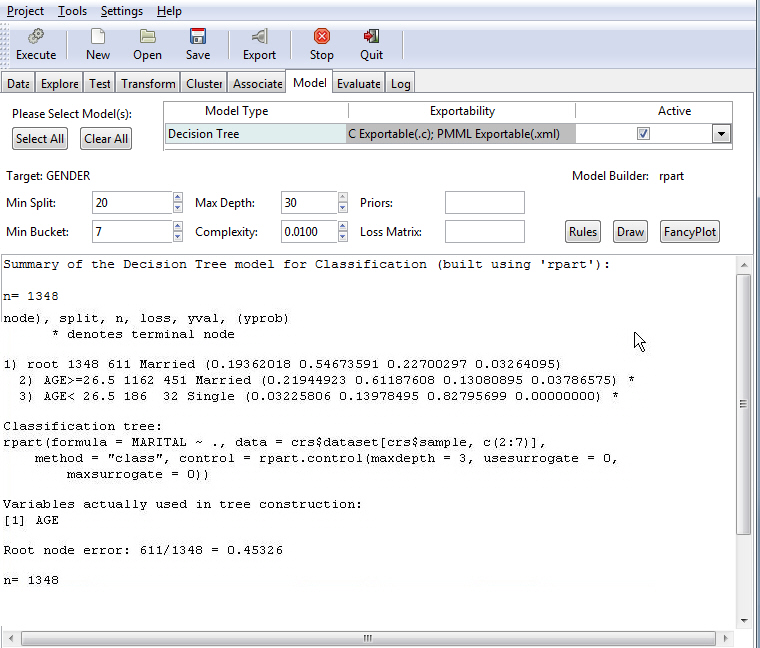760x648 pixels.
Task: Select the Model tab
Action: 309,82
